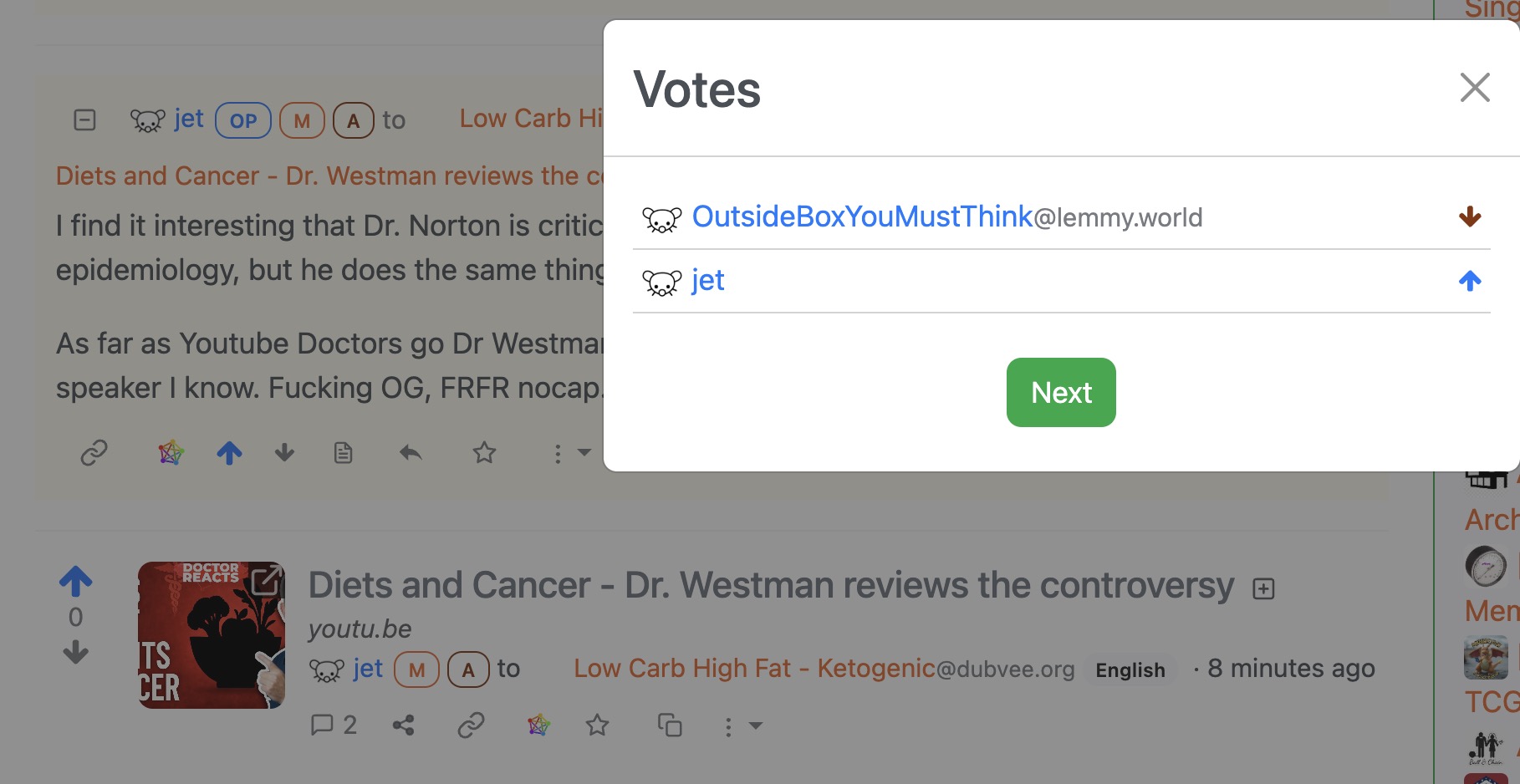Open the fediverse link icon on the comment
Viewport: 1520px width, 784px height.
click(171, 453)
